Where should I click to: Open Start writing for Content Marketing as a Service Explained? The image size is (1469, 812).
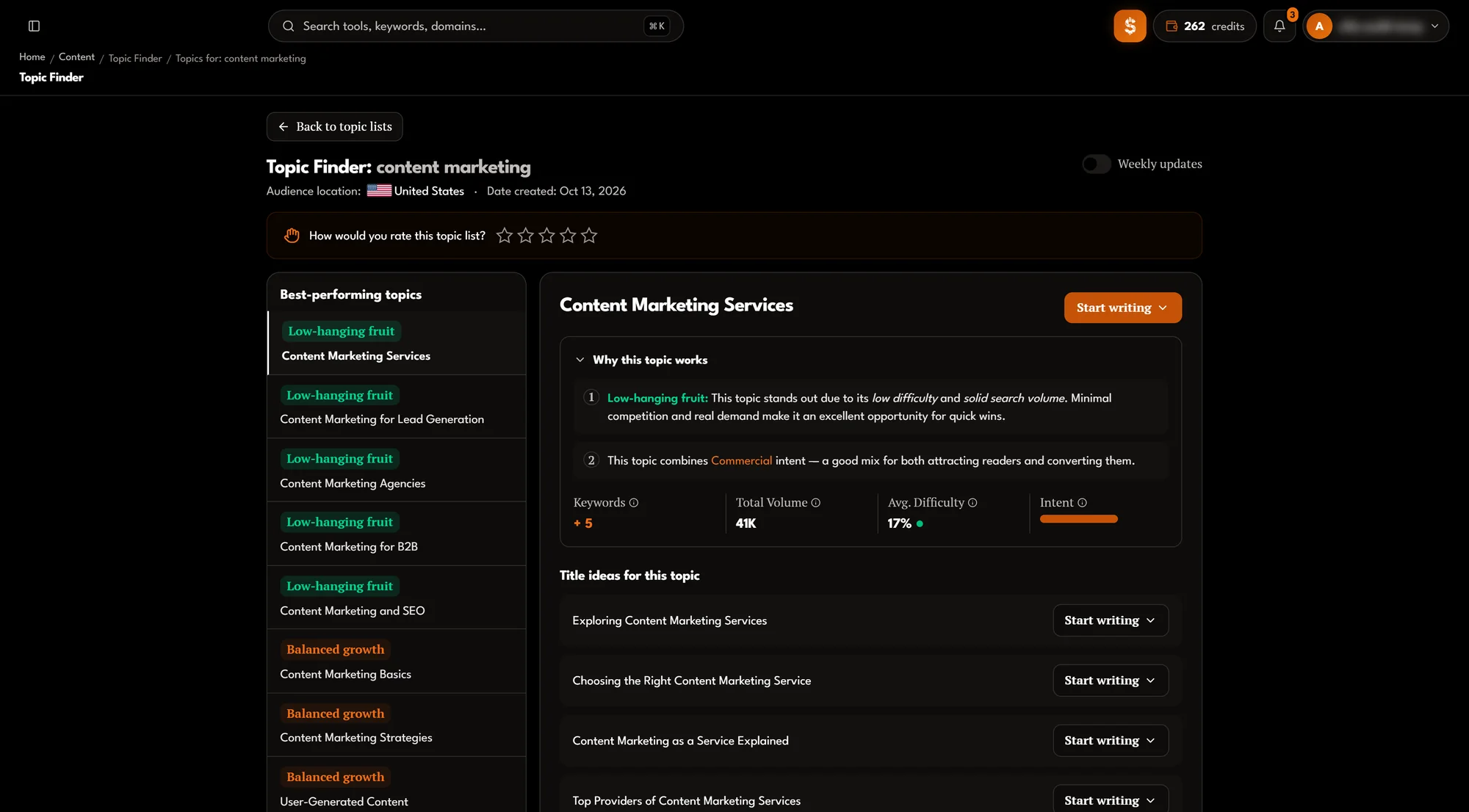pos(1111,741)
